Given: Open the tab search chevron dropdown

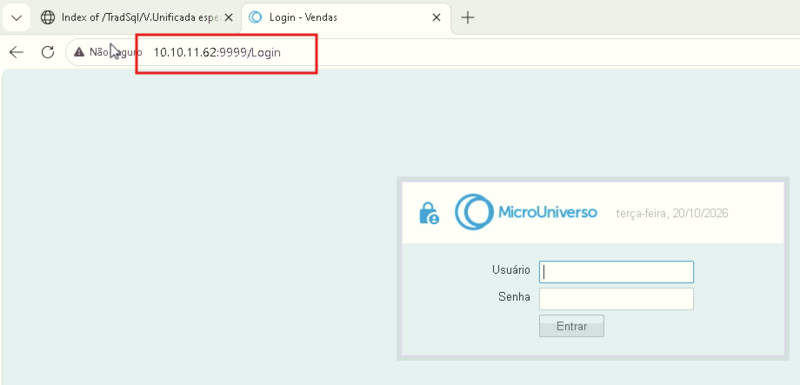Looking at the screenshot, I should 16,18.
